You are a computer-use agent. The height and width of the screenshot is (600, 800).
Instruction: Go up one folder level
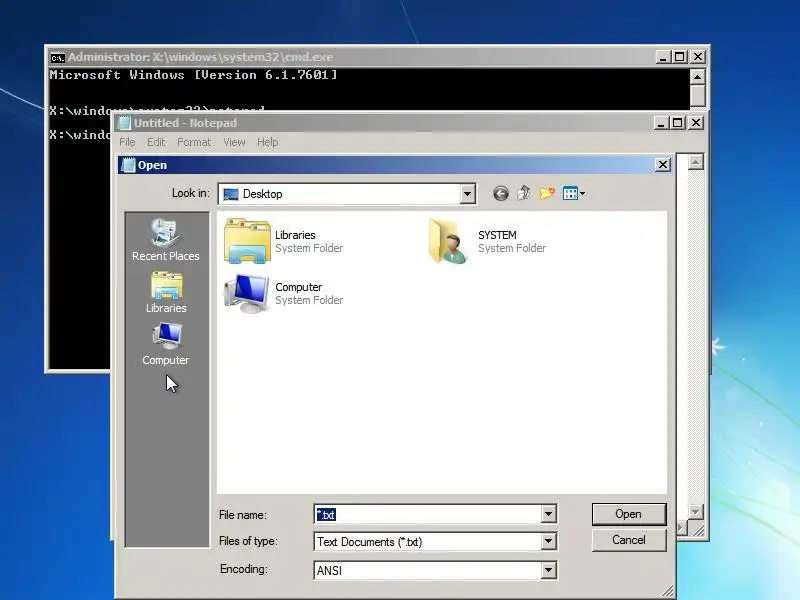523,193
